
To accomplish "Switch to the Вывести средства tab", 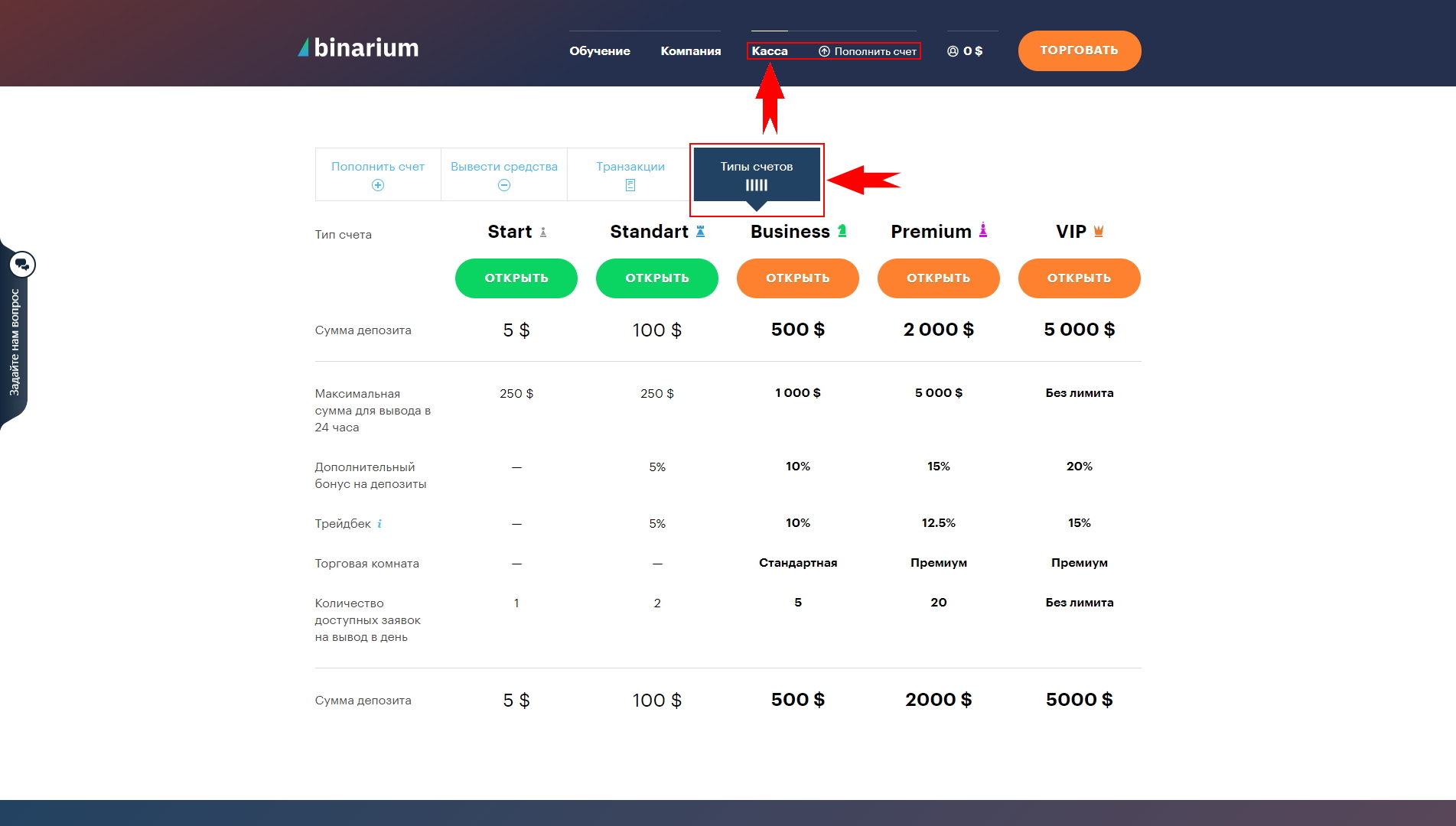I will (x=504, y=174).
